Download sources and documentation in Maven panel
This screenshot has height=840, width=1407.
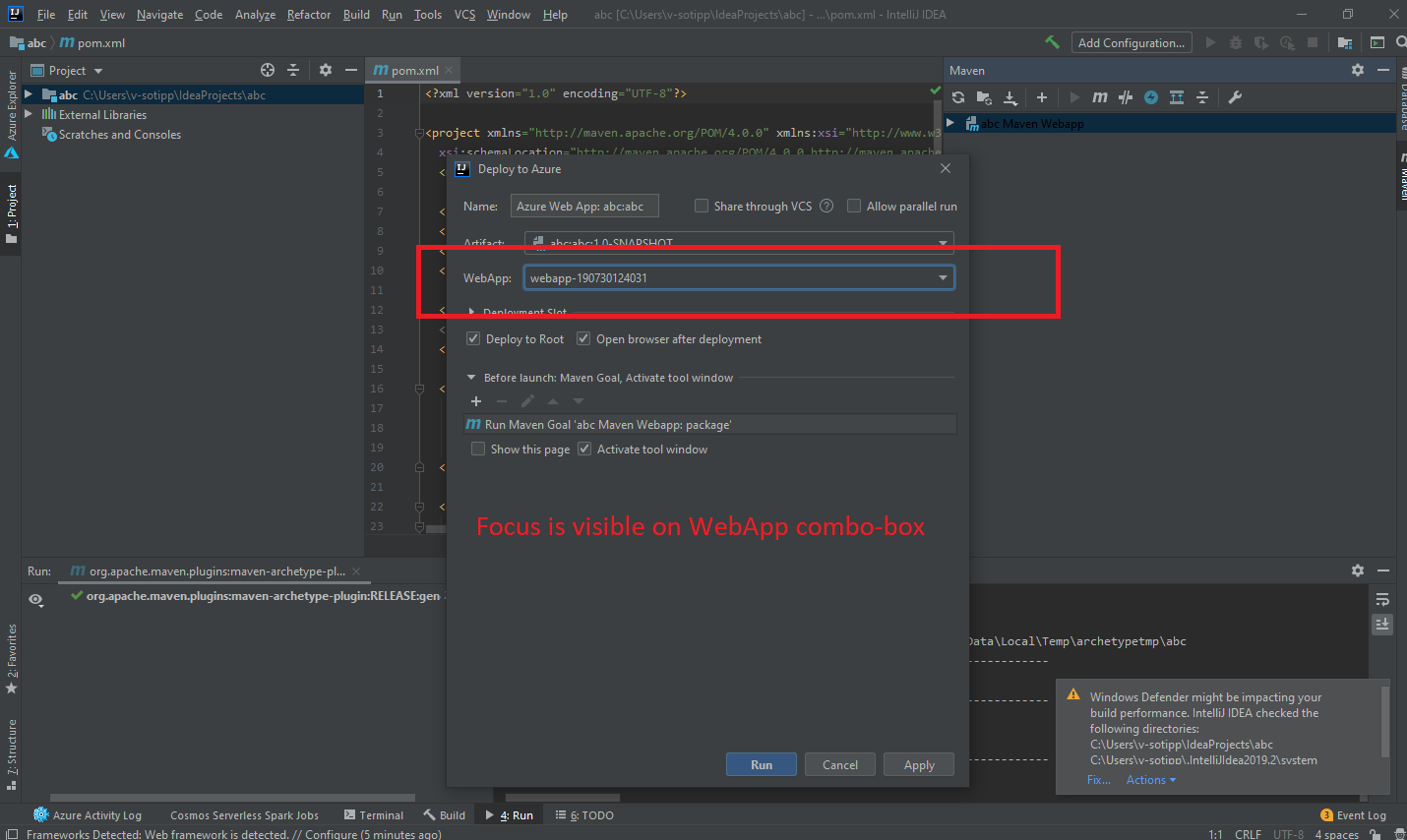1009,97
